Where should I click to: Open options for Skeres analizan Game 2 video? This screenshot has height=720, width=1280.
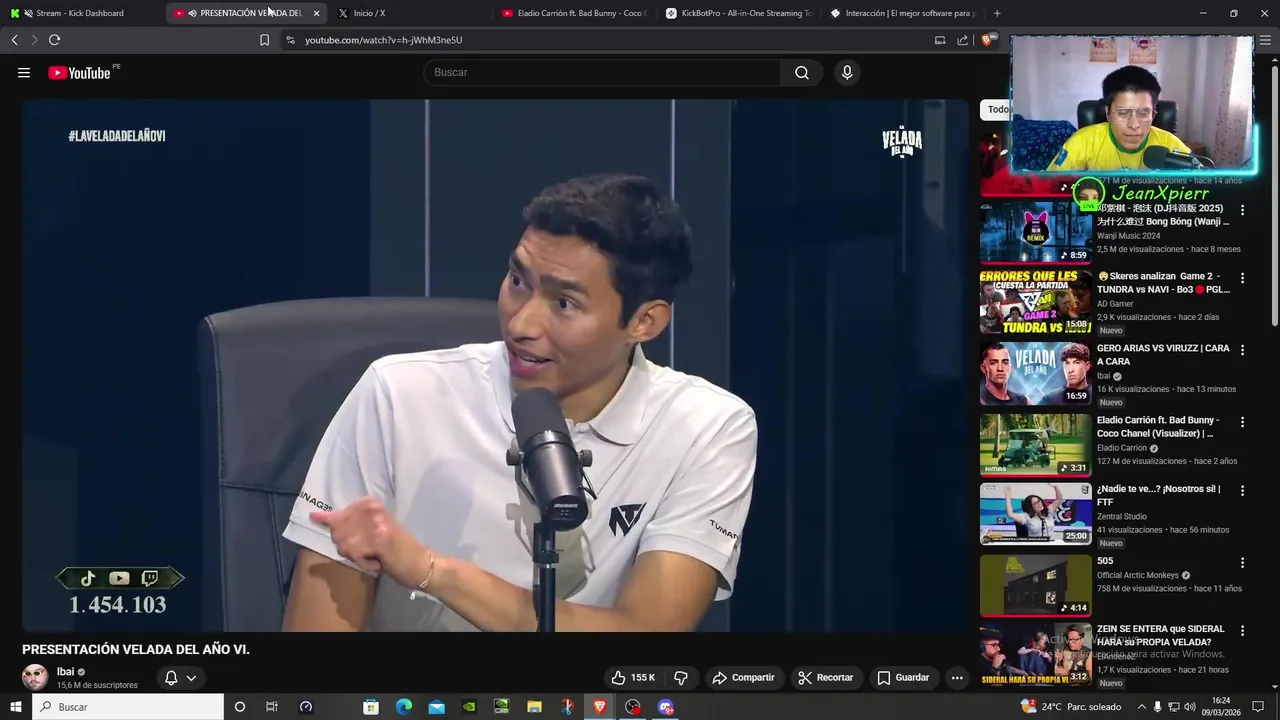coord(1242,278)
